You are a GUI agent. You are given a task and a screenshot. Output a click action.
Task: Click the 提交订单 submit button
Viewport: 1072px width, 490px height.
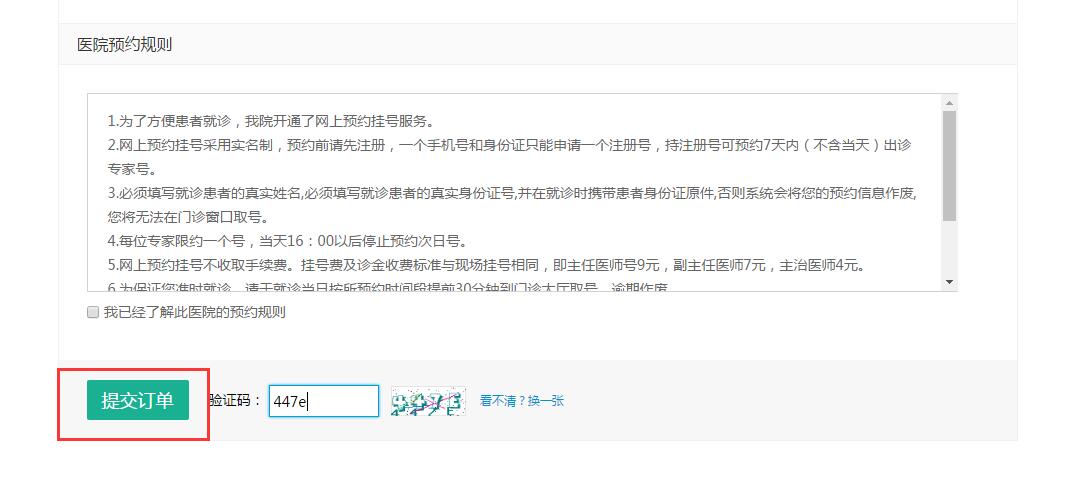137,400
